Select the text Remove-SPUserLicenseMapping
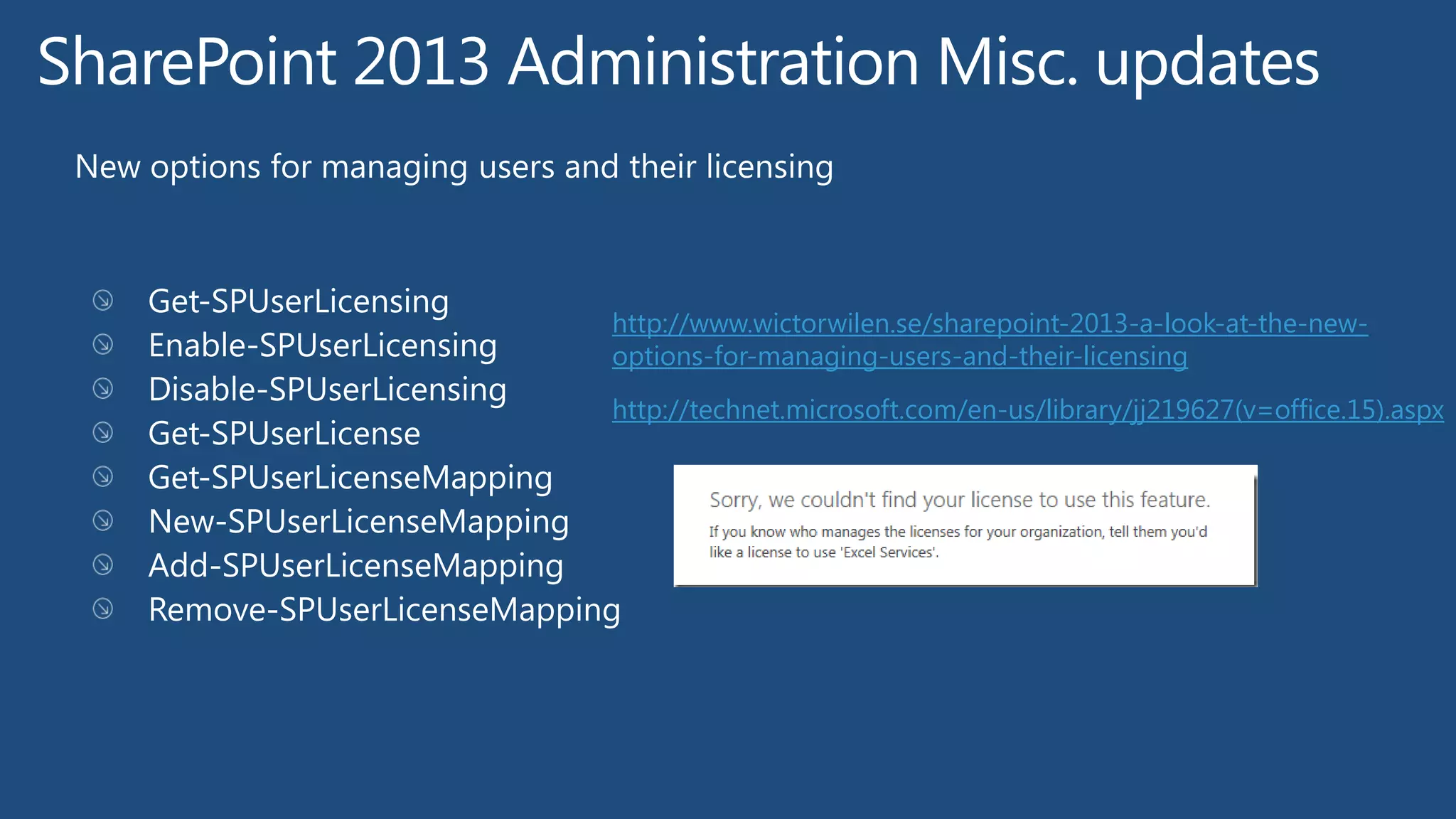Viewport: 1456px width, 819px height. click(385, 611)
